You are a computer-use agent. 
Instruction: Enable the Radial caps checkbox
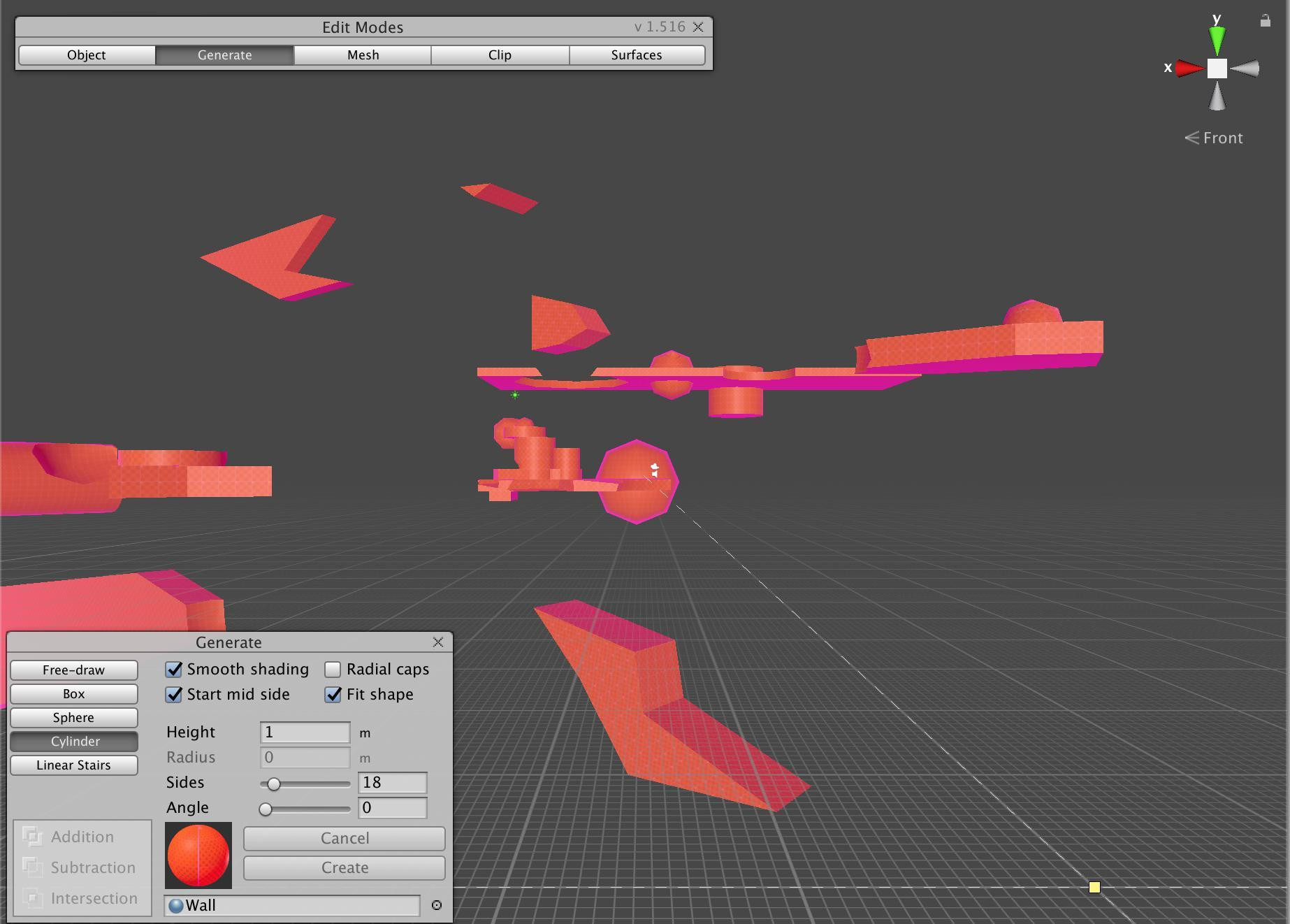pos(333,670)
